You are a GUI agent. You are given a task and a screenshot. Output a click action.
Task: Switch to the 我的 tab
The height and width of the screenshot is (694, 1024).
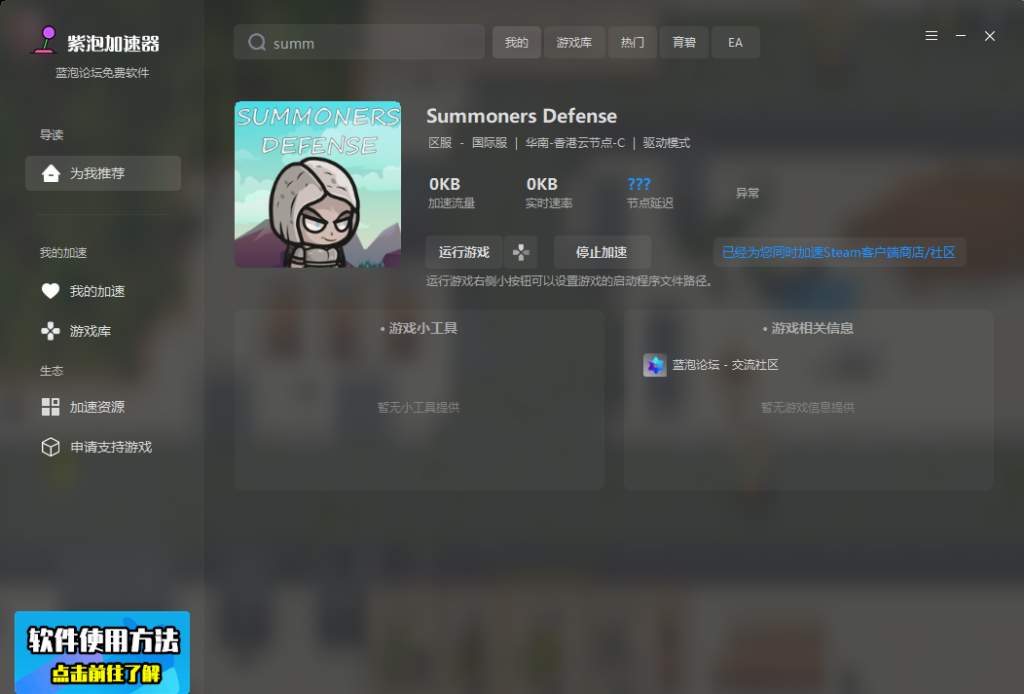[x=517, y=42]
